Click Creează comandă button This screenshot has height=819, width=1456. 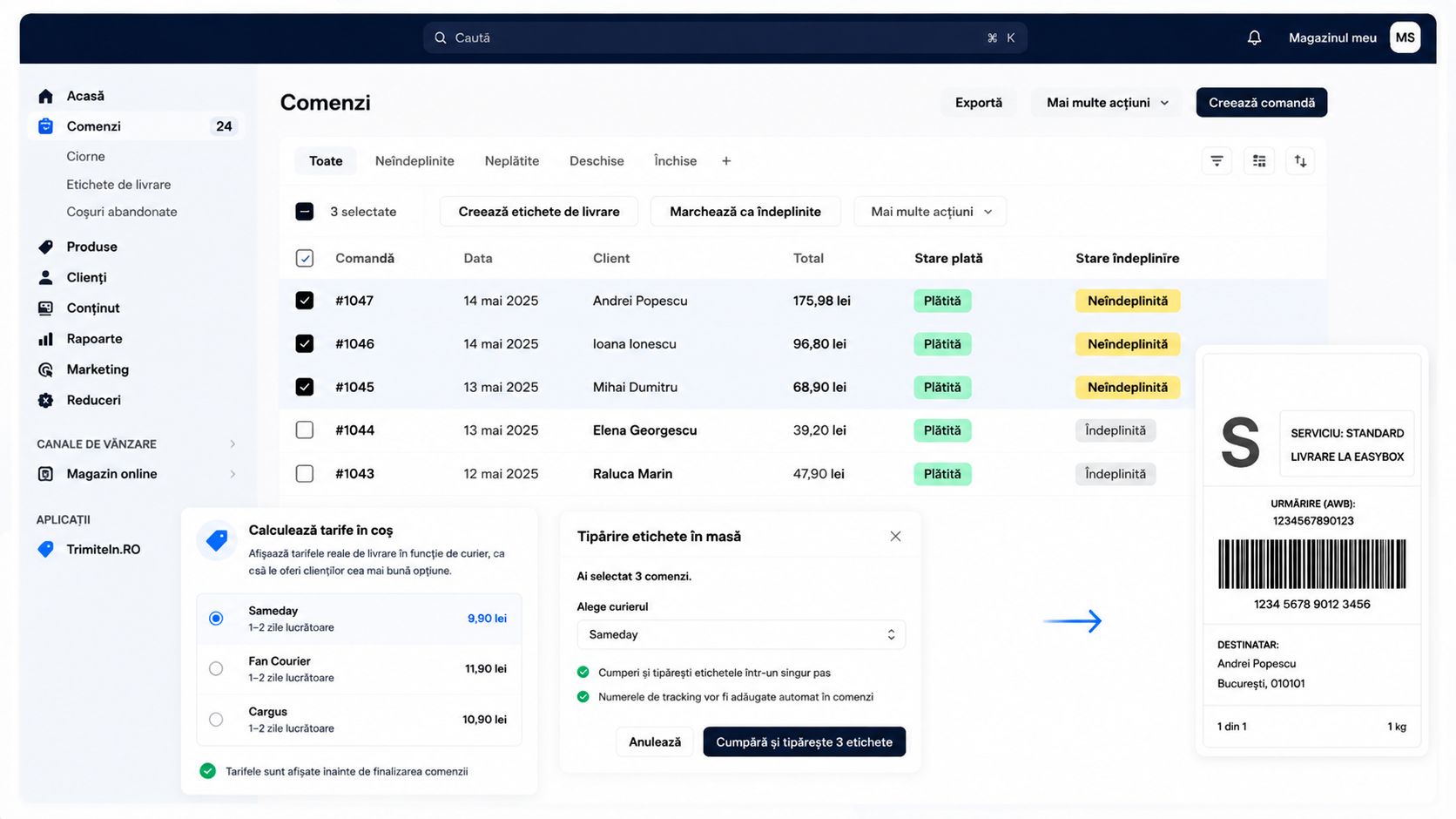point(1262,103)
